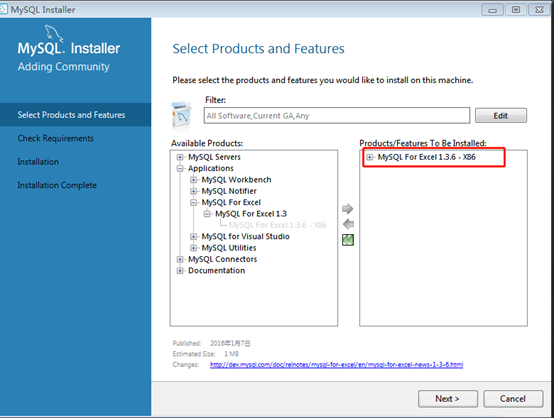Viewport: 554px width, 418px height.
Task: Expand the MySQL for Visual Studio node
Action: [x=193, y=236]
